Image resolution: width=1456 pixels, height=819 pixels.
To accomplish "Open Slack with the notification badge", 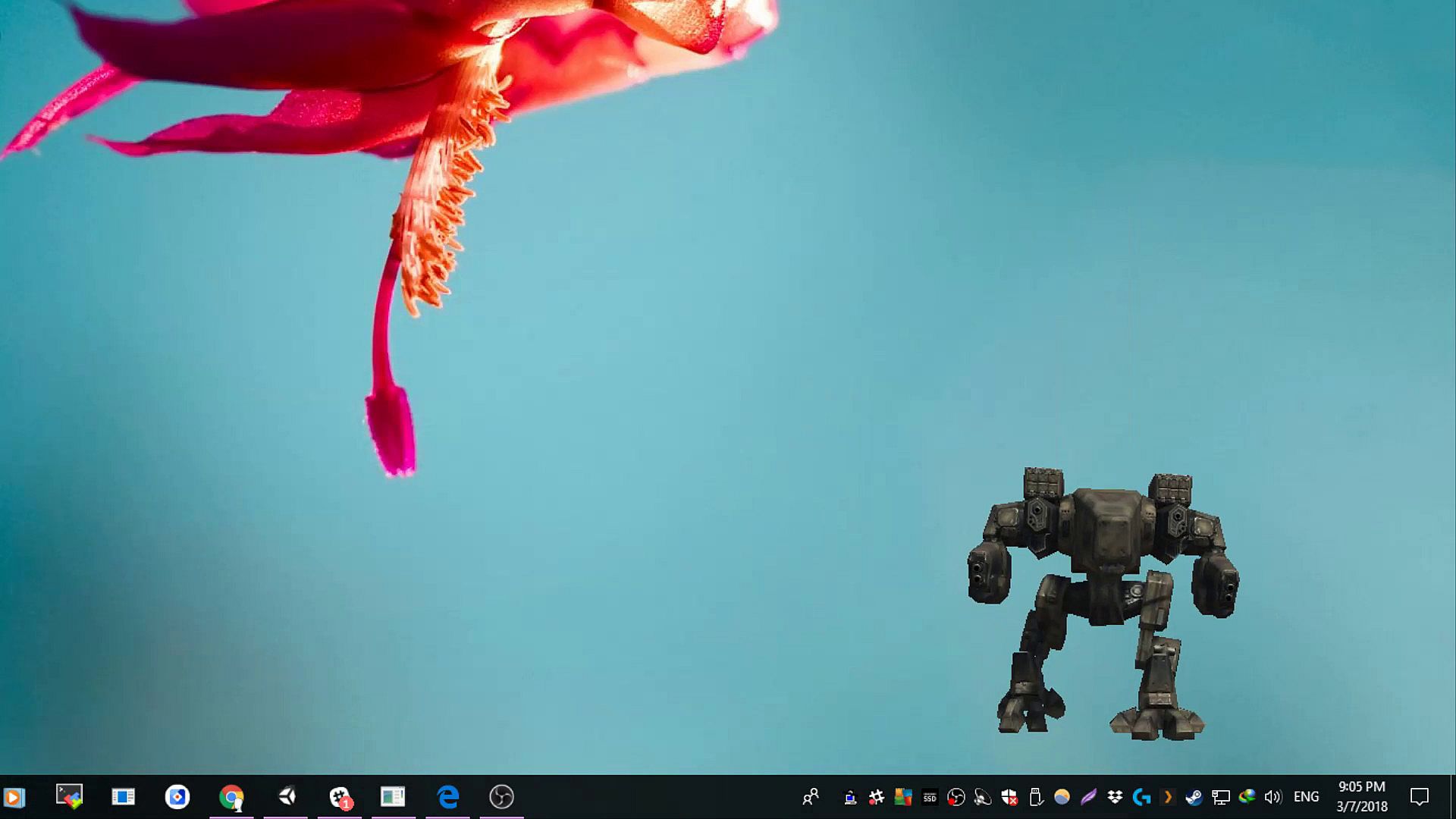I will pyautogui.click(x=340, y=797).
